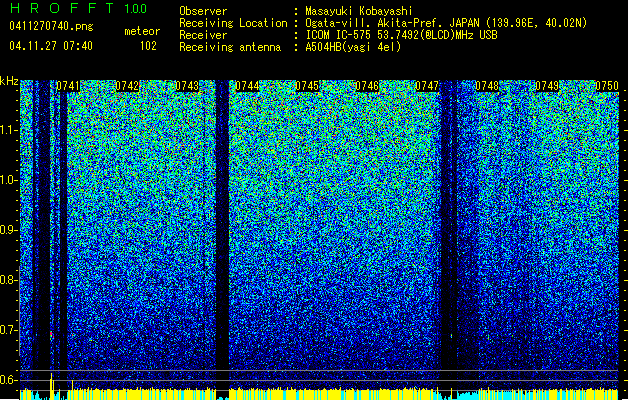Click the Ogata-vill. Akita-Pref. JAPAN location text
Screen dimensions: 629x400
(446, 23)
